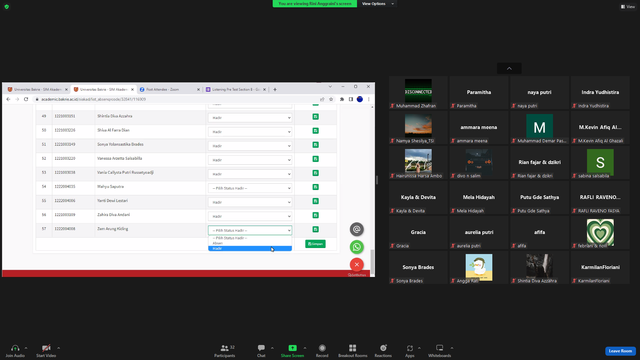Click the green save icon for Zaen Arung Kiding
The height and width of the screenshot is (360, 640).
pos(316,229)
